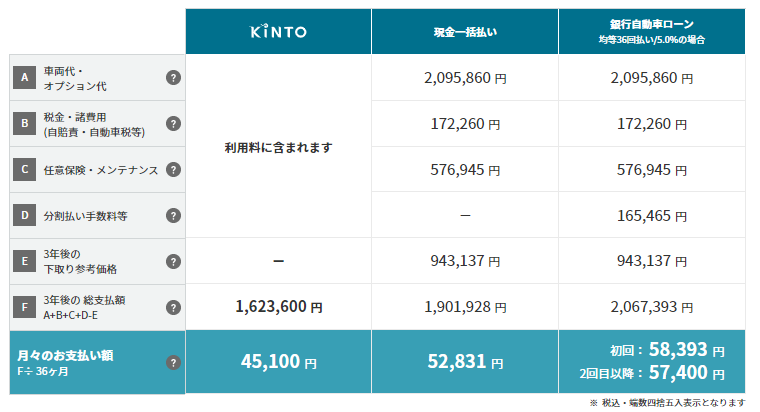Click the 均等36回払い/5.0%の場合 subtitle
Viewport: 760px width, 412px height.
(651, 40)
